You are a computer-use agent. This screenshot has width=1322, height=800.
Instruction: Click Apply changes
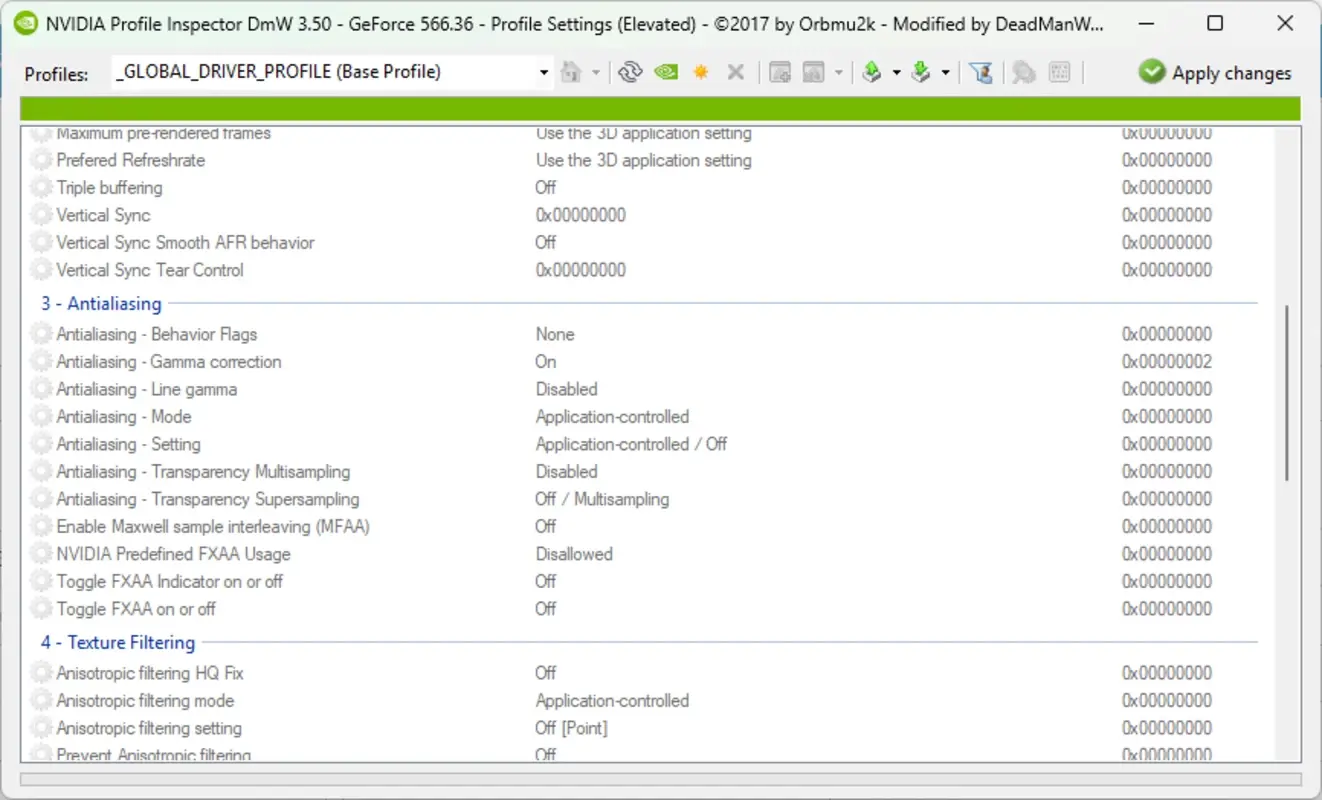pyautogui.click(x=1214, y=72)
